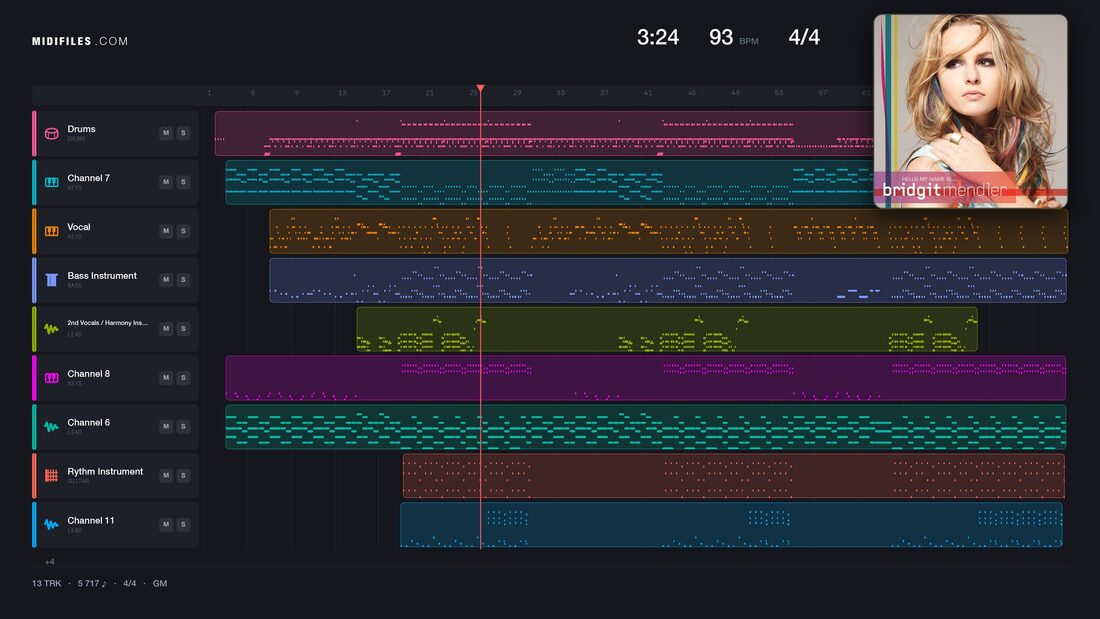Select the Bass Instrument track name

(x=102, y=276)
